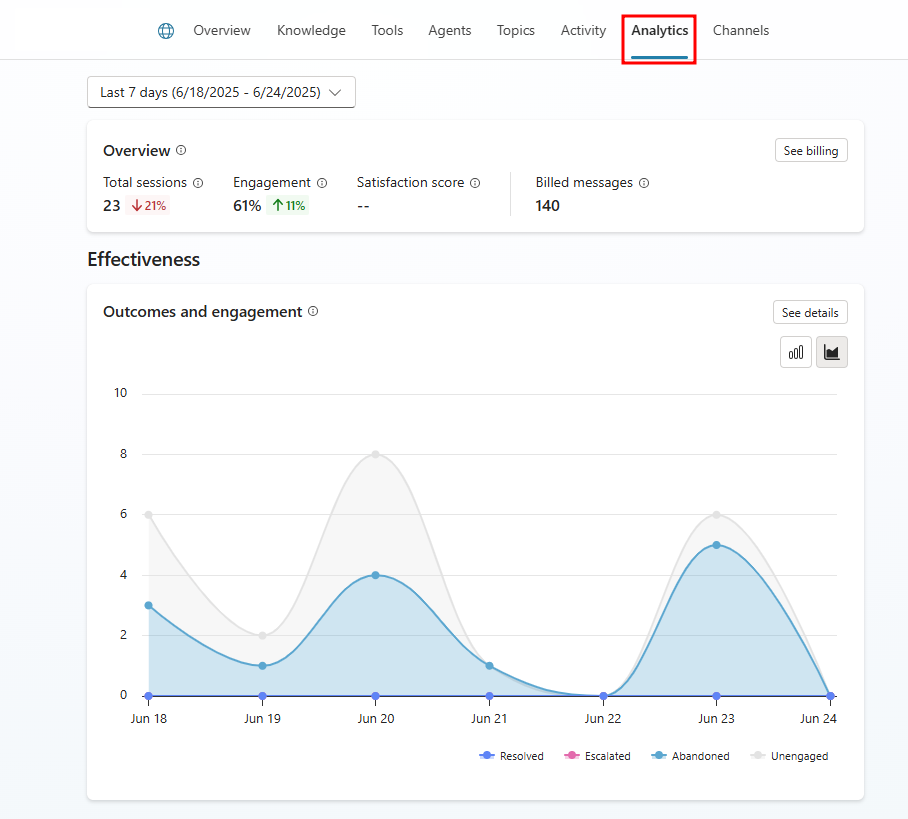Switch to the Channels tab
This screenshot has width=908, height=819.
741,31
